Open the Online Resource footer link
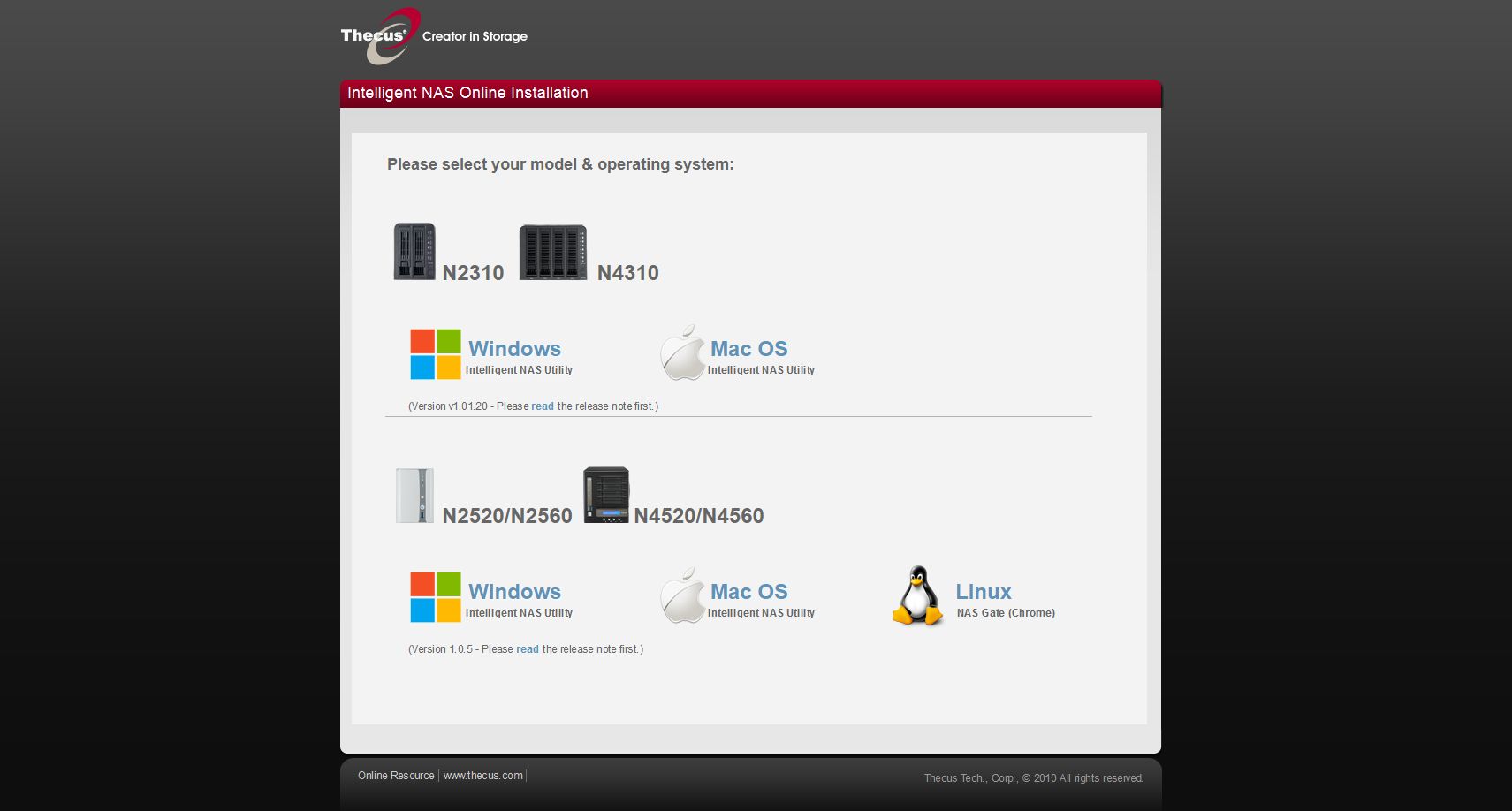This screenshot has height=811, width=1512. point(396,776)
